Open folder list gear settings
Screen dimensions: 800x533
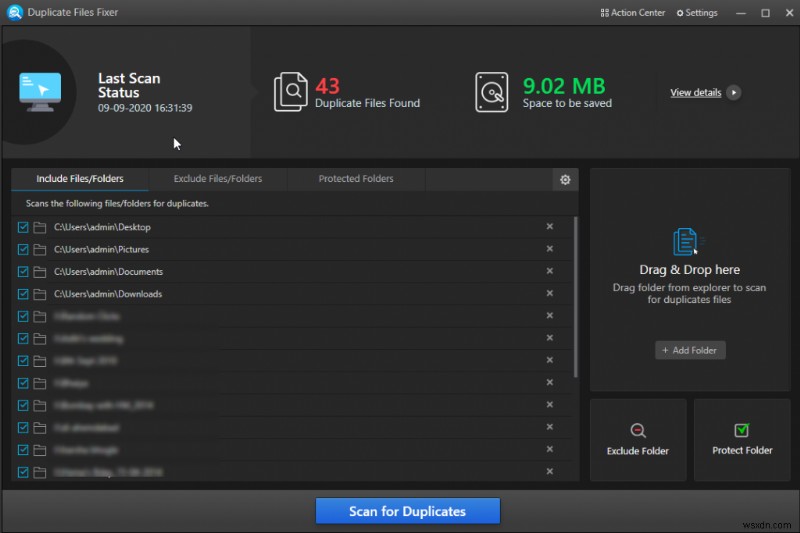565,180
